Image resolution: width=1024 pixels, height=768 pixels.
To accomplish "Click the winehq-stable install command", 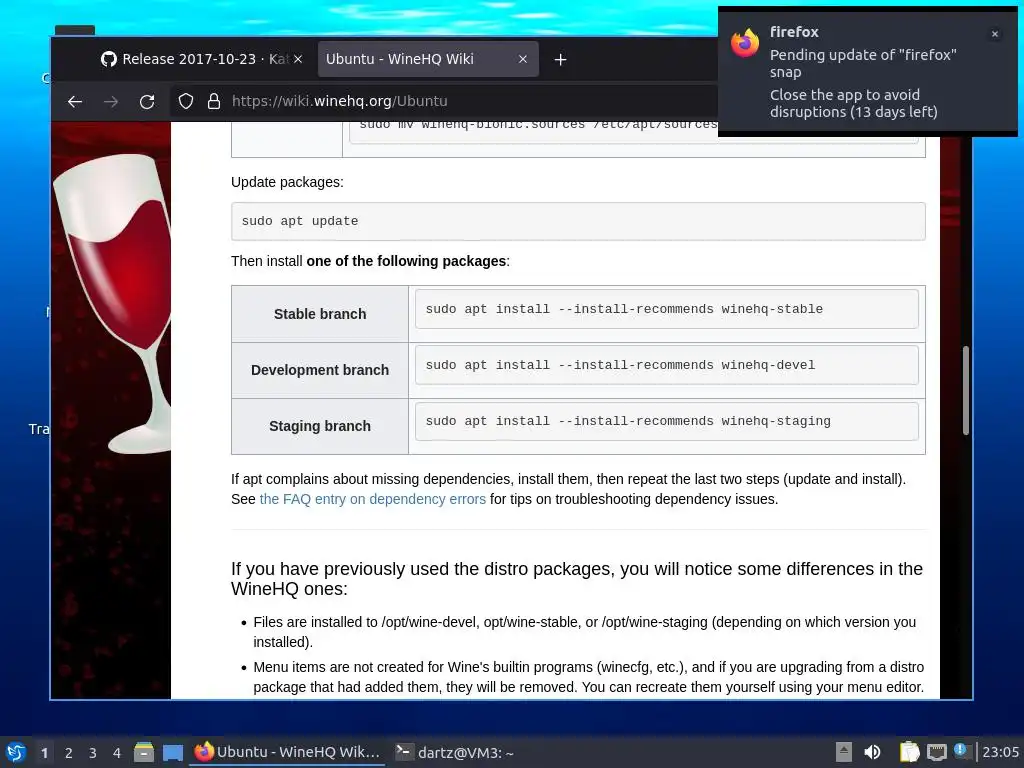I will pos(667,309).
